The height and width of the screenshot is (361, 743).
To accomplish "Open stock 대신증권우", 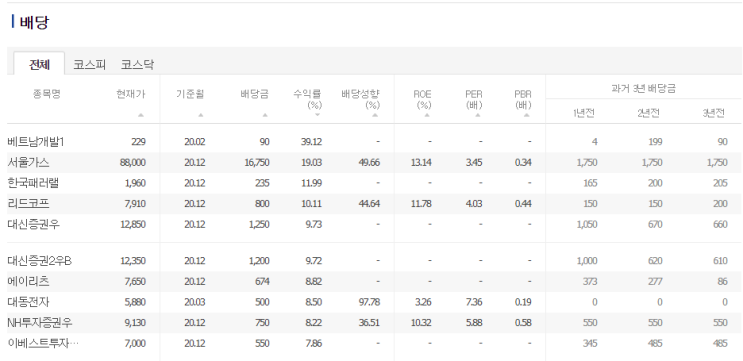I will (x=34, y=224).
